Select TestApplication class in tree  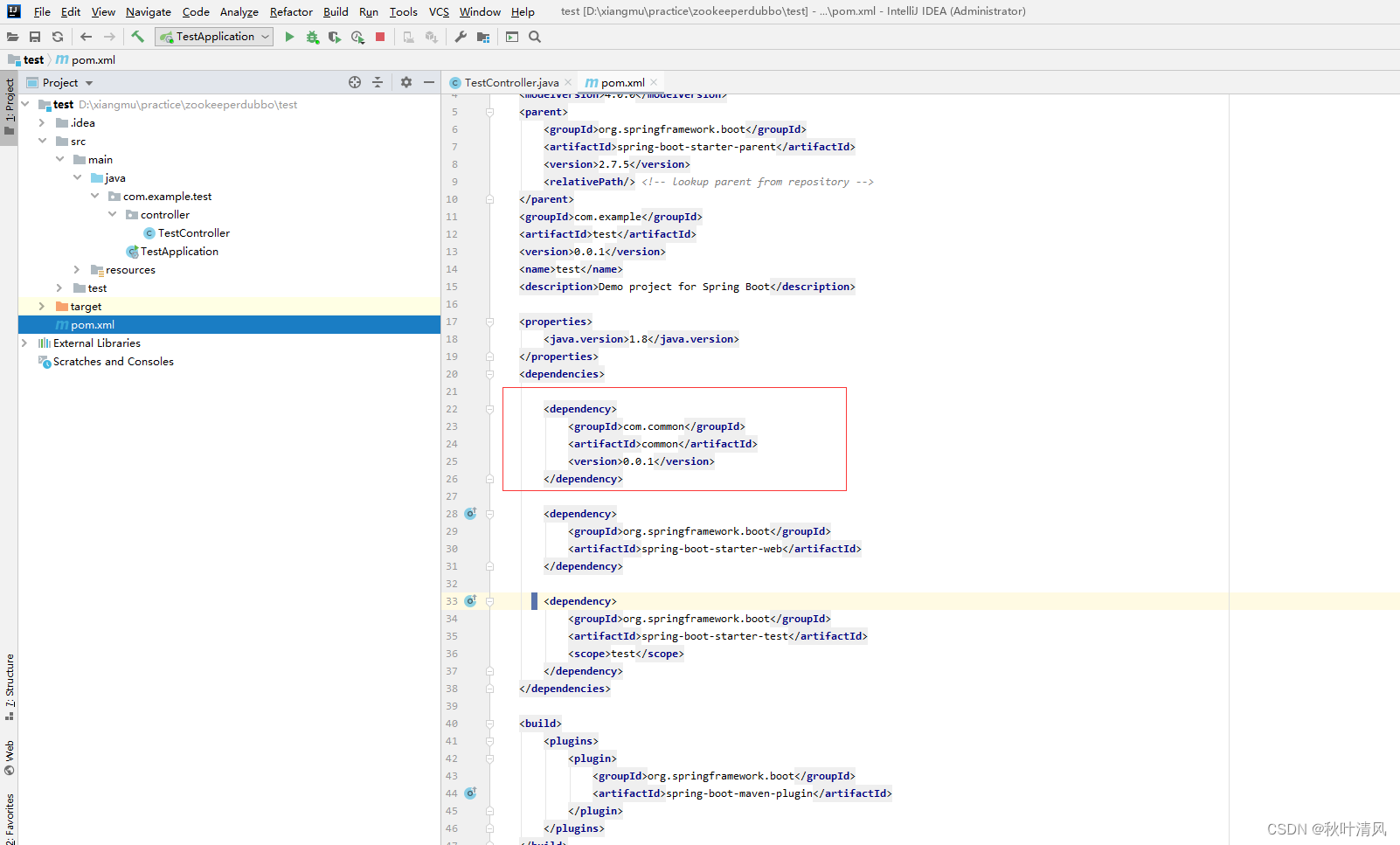click(179, 251)
